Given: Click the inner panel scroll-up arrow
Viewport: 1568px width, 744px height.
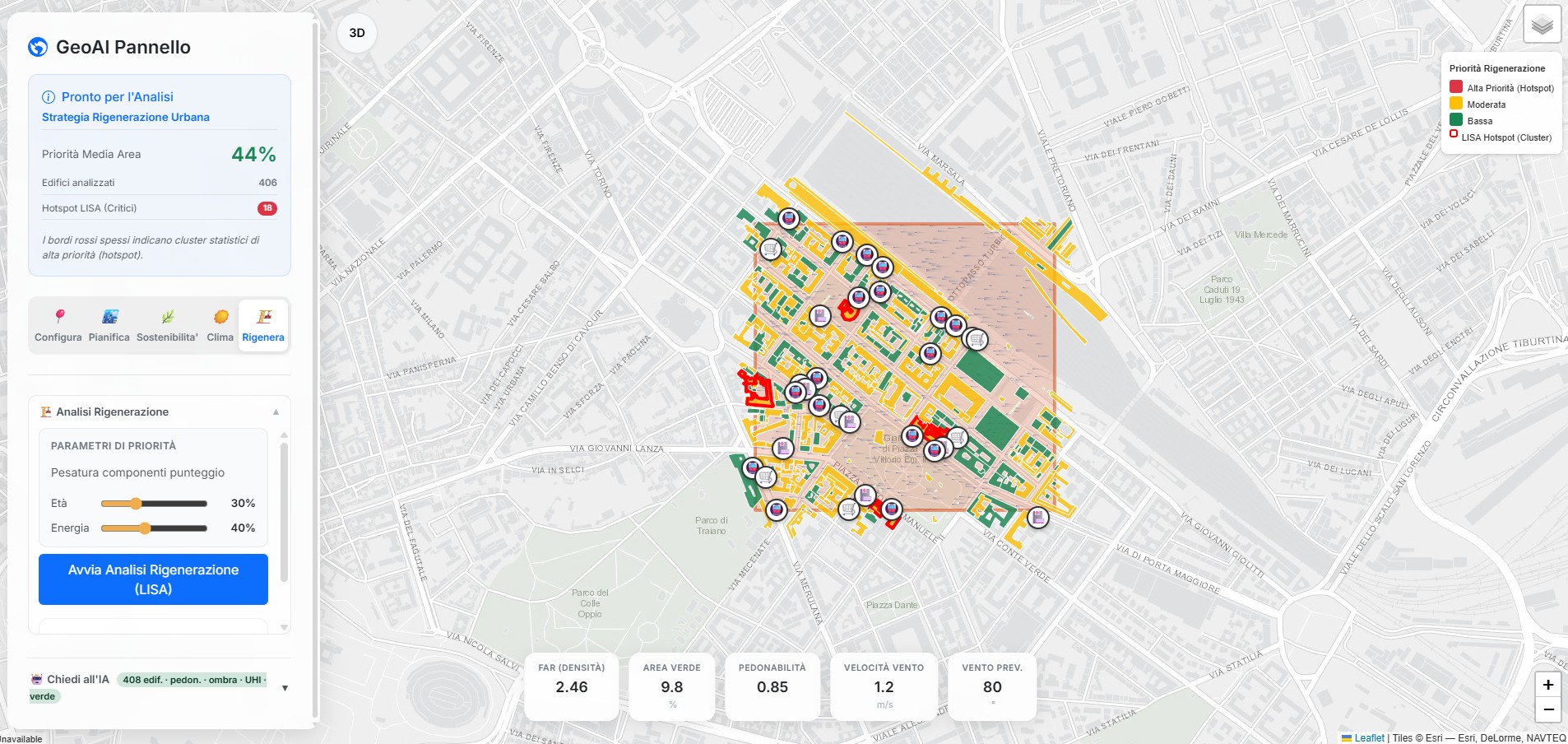Looking at the screenshot, I should click(x=284, y=435).
